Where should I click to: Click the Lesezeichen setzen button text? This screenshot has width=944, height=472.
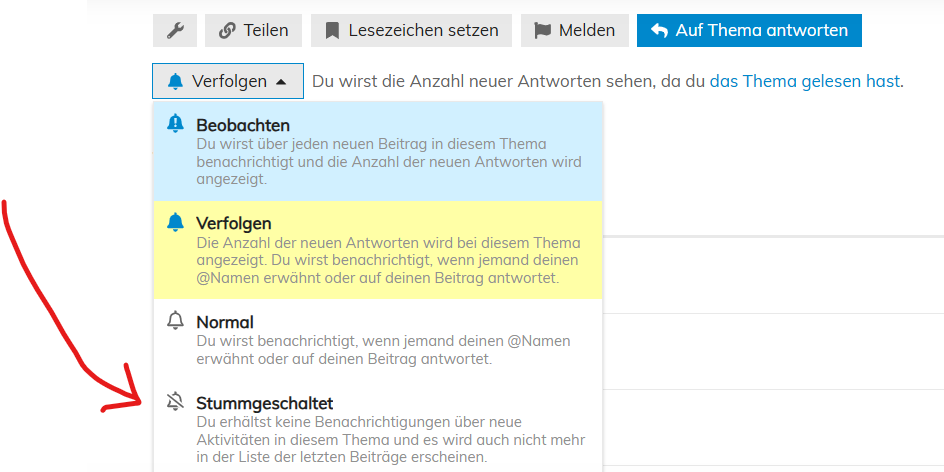click(423, 30)
